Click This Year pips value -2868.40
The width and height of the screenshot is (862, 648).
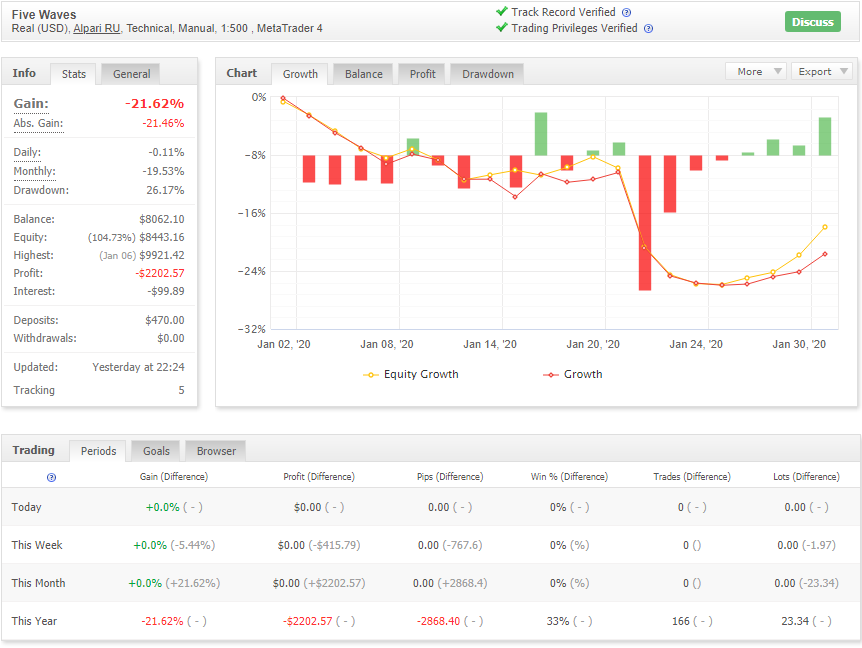coord(438,621)
